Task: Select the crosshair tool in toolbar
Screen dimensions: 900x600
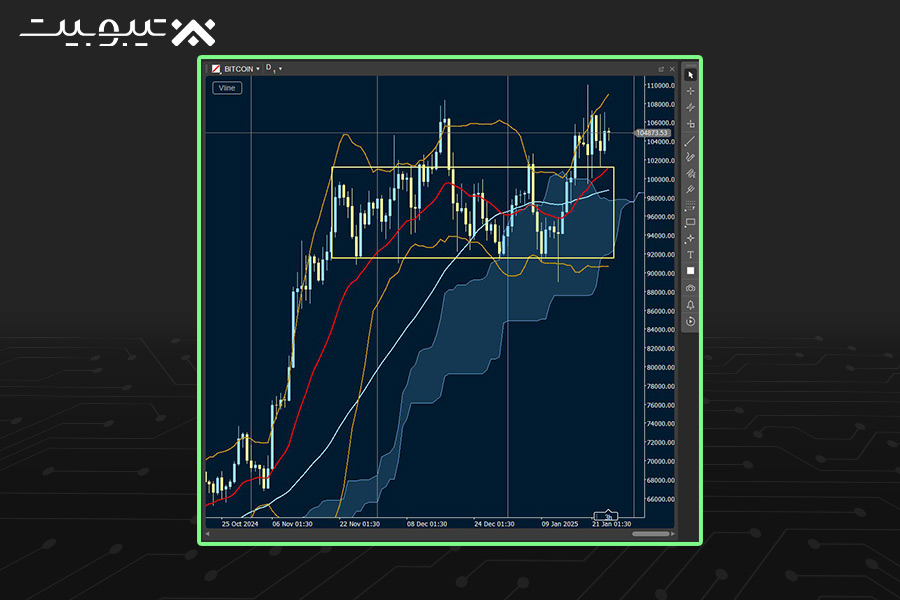Action: [690, 91]
